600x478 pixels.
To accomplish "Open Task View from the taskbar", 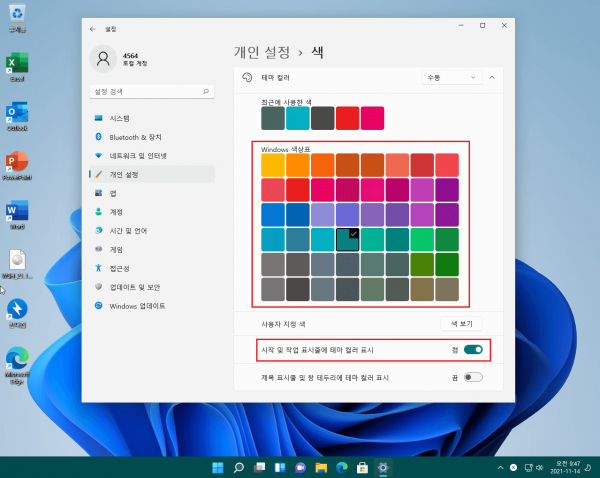I will pyautogui.click(x=259, y=467).
